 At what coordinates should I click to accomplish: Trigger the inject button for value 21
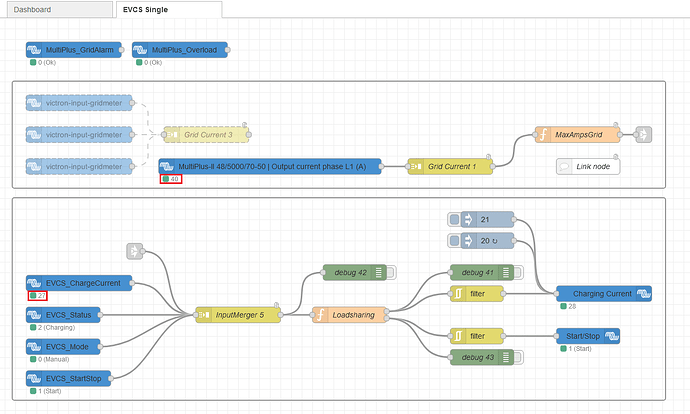[x=455, y=219]
